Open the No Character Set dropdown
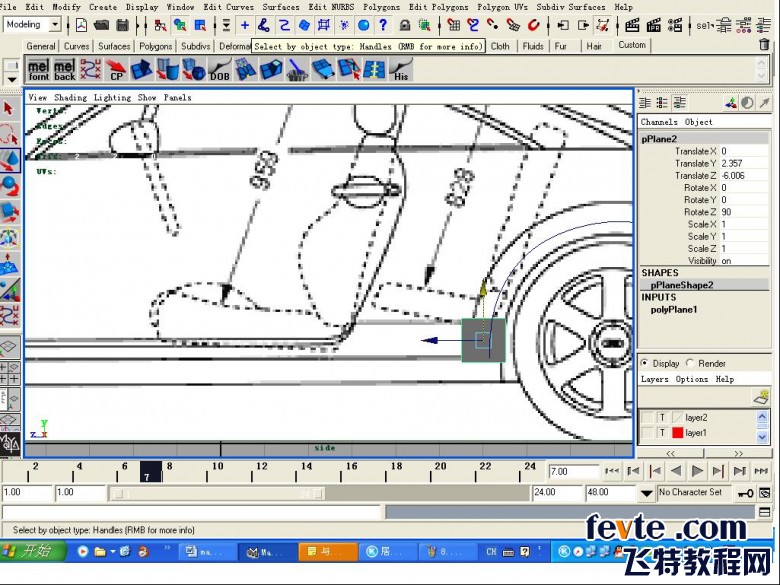Image resolution: width=780 pixels, height=585 pixels. point(694,492)
